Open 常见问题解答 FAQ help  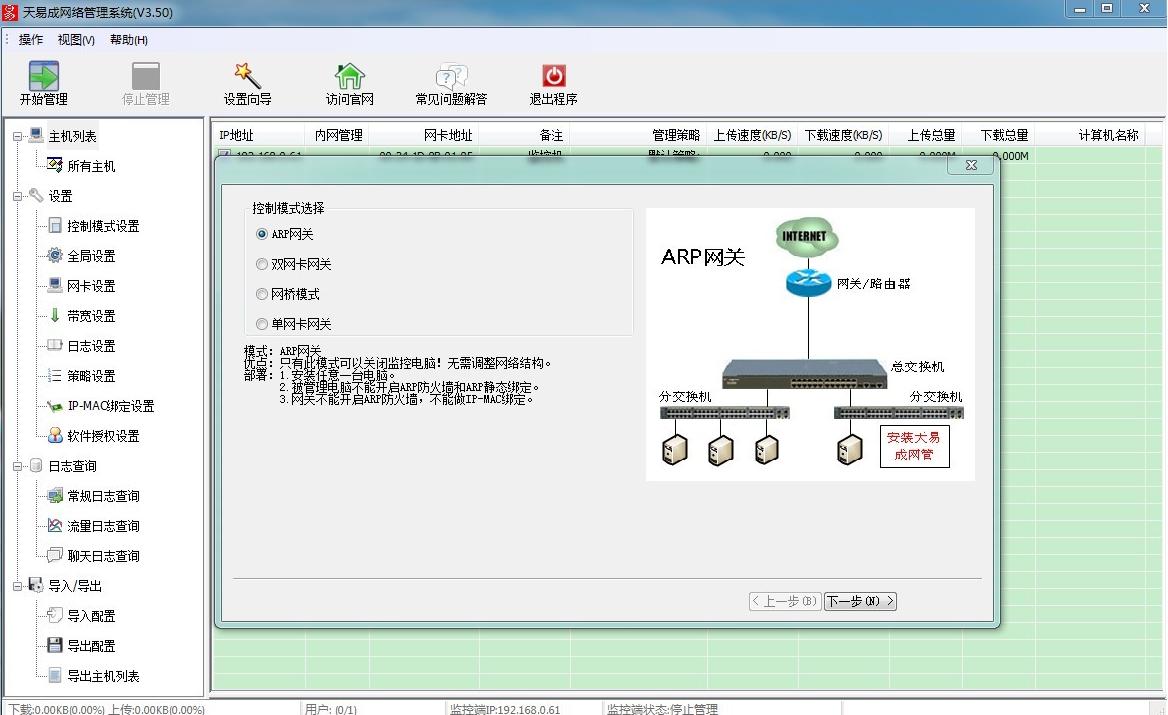coord(450,82)
